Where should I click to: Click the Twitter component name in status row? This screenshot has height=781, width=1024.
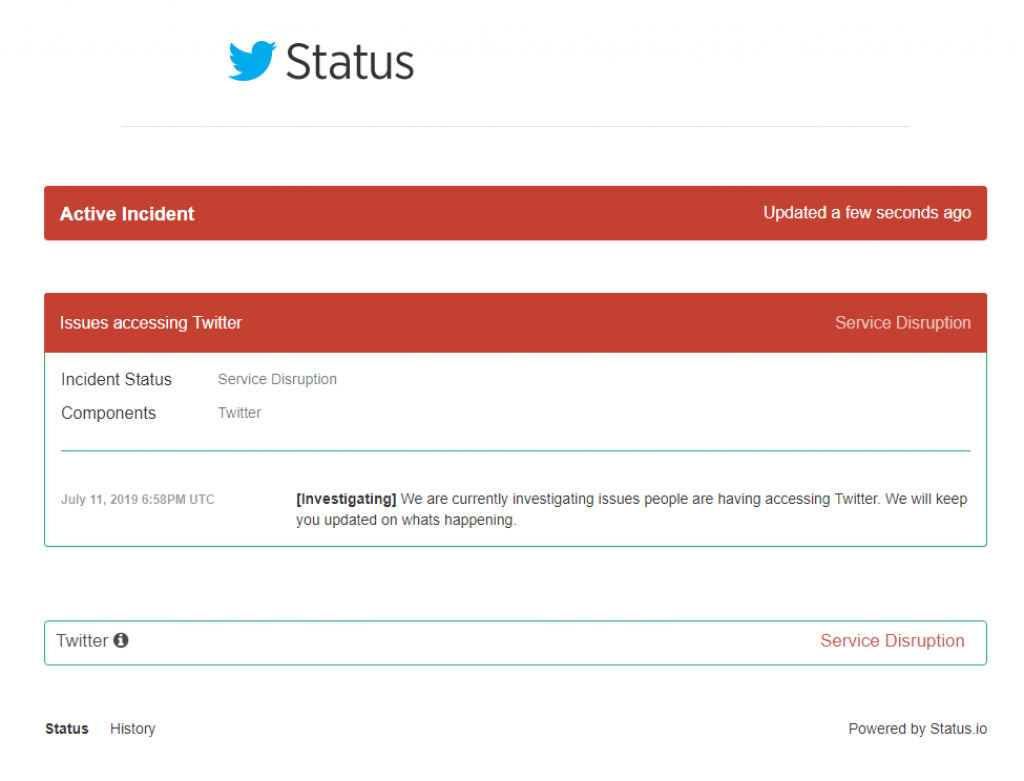(82, 641)
